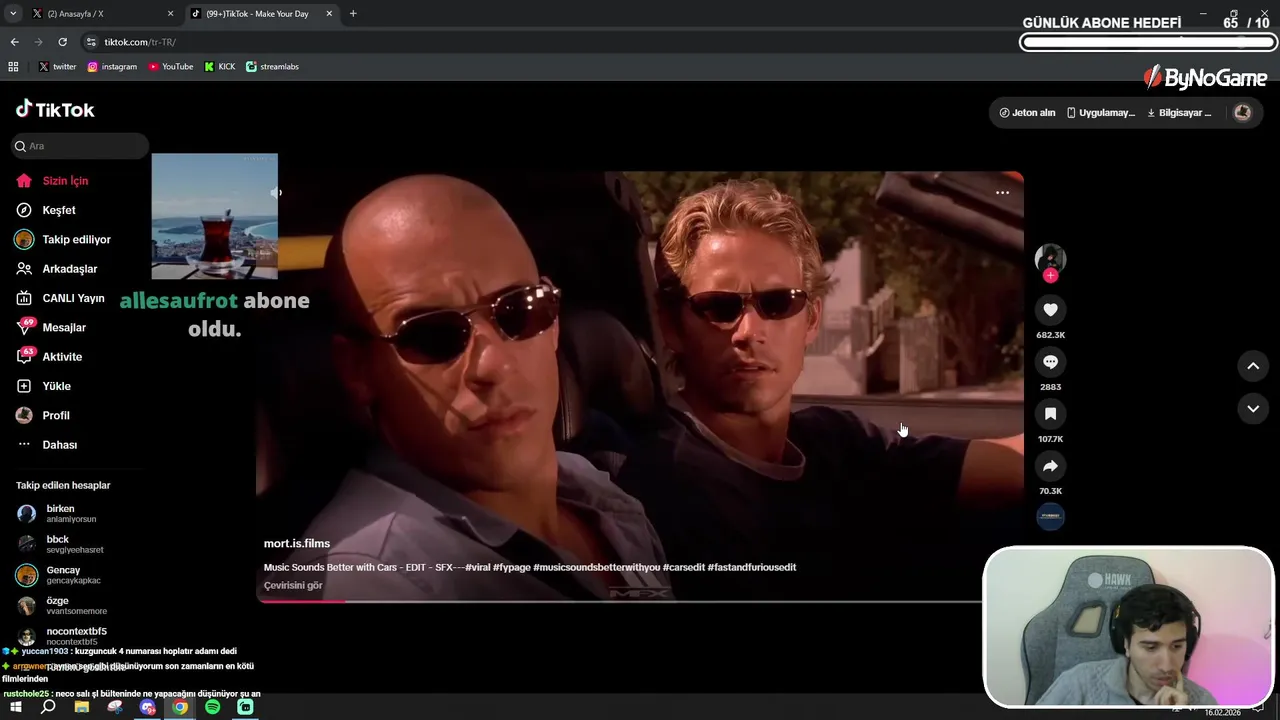Open mort.is.films username on the video

pyautogui.click(x=297, y=544)
